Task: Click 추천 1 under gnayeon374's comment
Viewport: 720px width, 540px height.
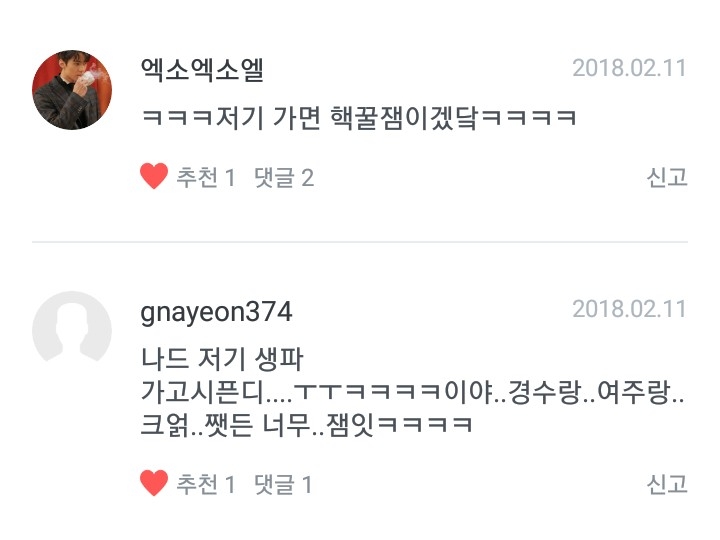Action: (x=206, y=484)
